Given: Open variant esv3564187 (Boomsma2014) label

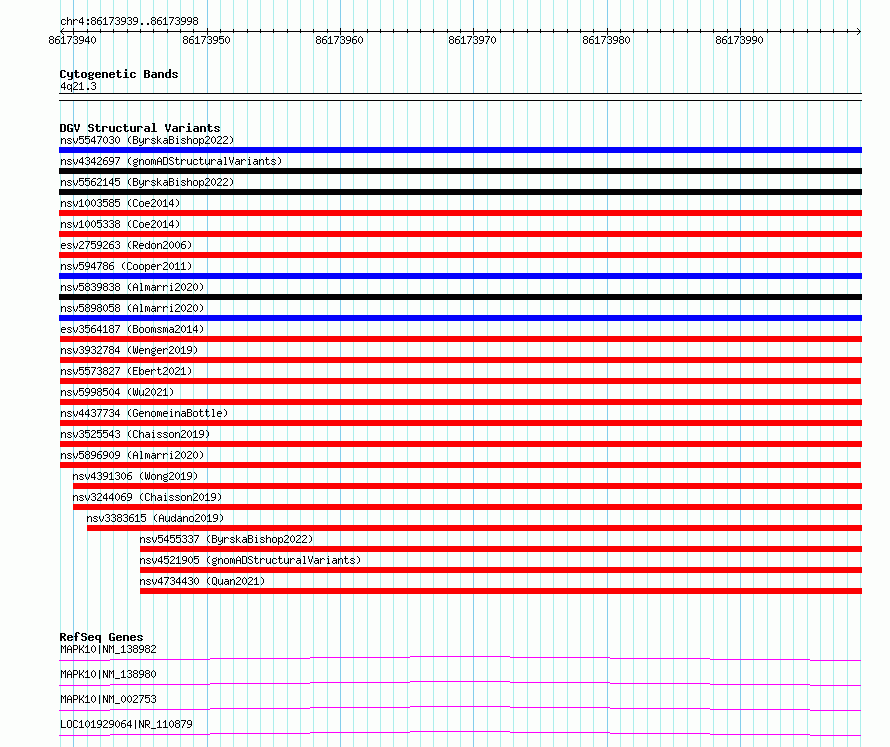Looking at the screenshot, I should point(132,329).
